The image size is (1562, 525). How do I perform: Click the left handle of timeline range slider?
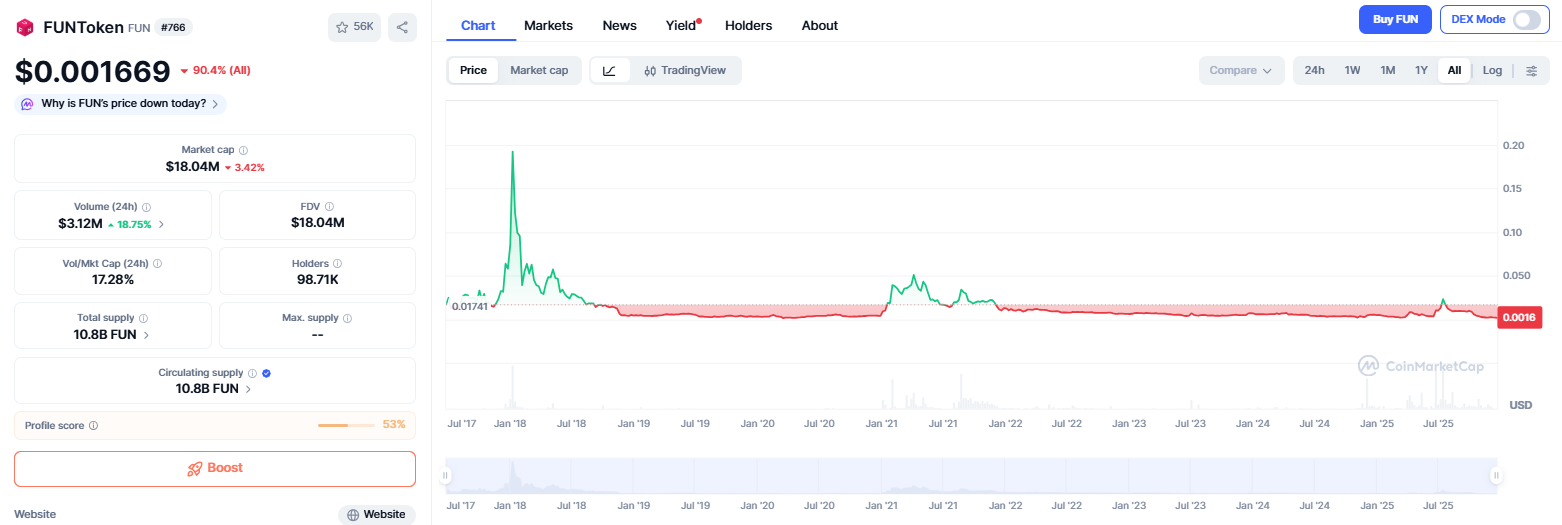pyautogui.click(x=446, y=476)
